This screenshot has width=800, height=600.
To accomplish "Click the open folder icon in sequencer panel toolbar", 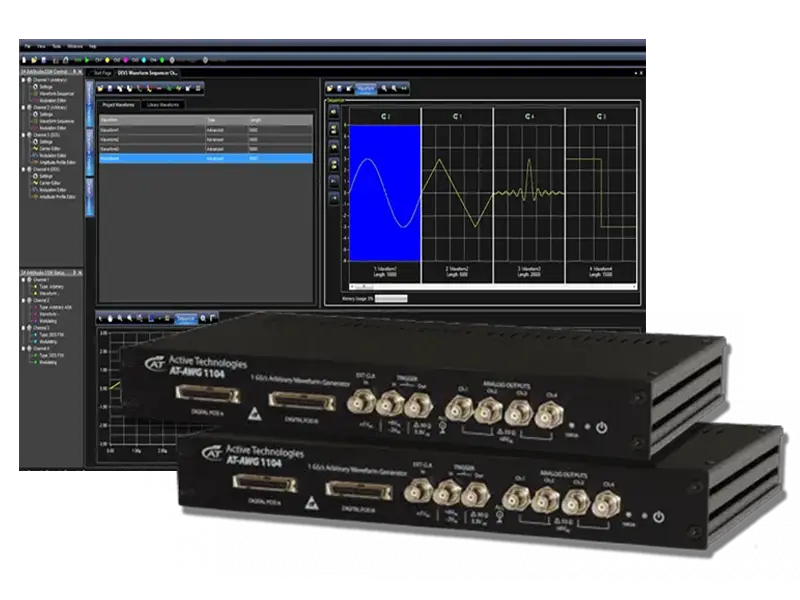I will [x=331, y=88].
